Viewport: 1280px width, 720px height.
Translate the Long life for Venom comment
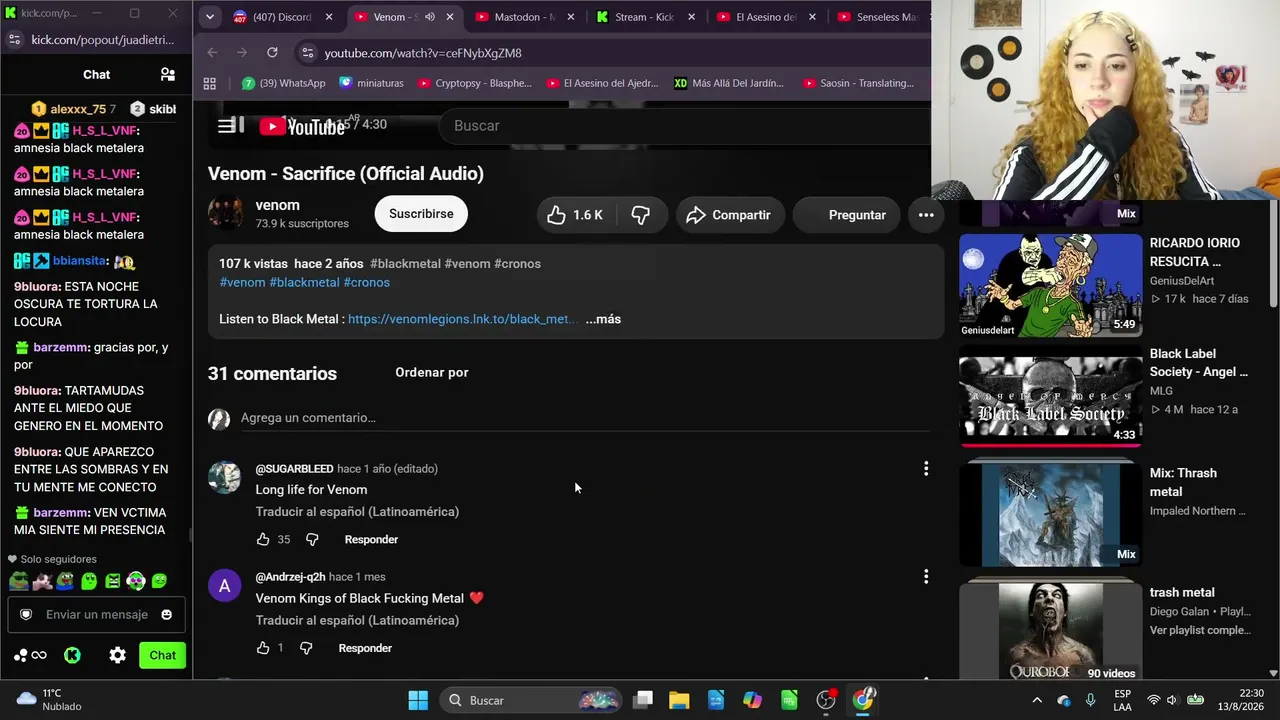pyautogui.click(x=357, y=511)
